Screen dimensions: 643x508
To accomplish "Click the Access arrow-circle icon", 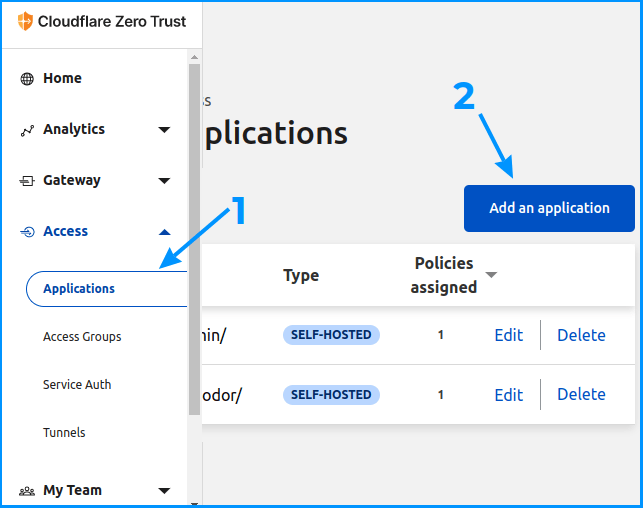I will tap(27, 232).
